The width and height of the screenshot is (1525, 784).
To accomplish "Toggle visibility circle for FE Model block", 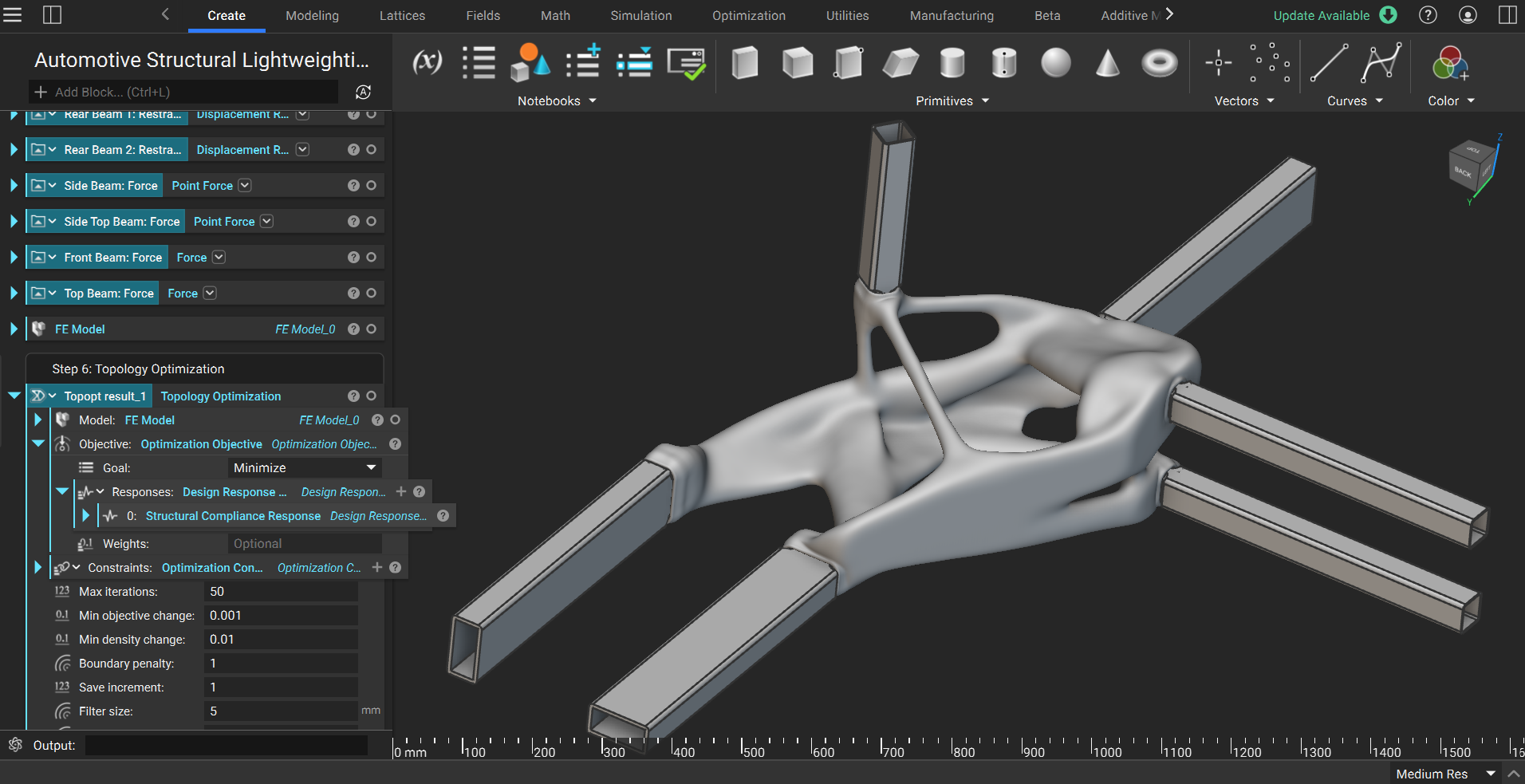I will (x=371, y=329).
